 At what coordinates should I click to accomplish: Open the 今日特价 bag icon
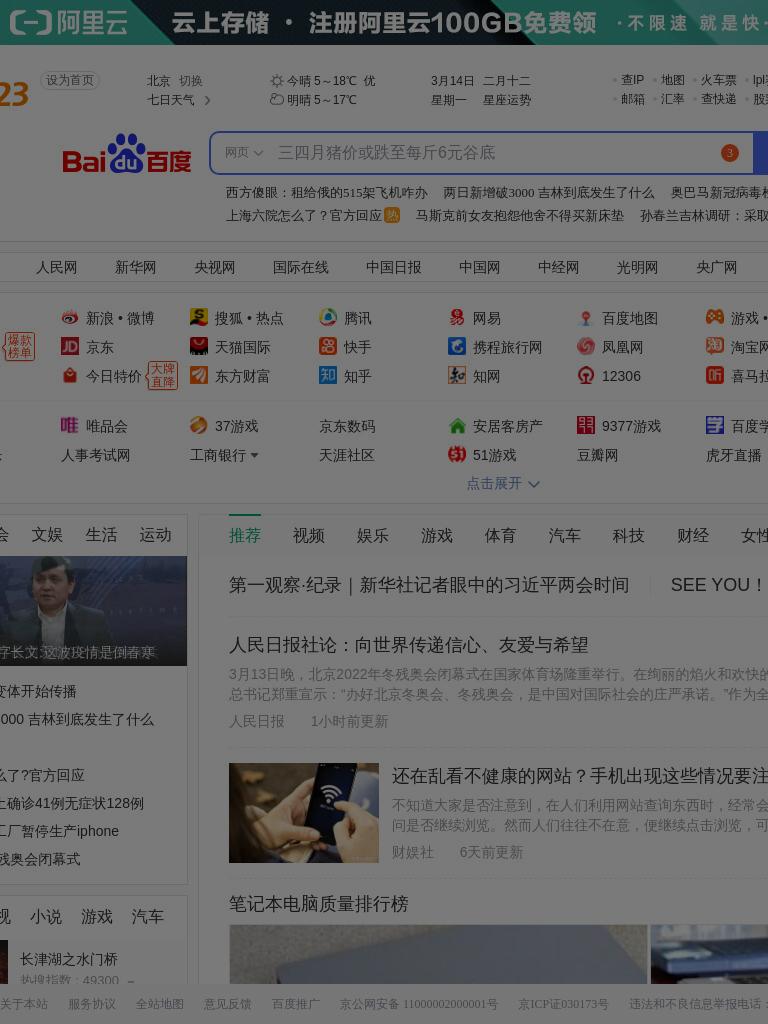pos(70,376)
